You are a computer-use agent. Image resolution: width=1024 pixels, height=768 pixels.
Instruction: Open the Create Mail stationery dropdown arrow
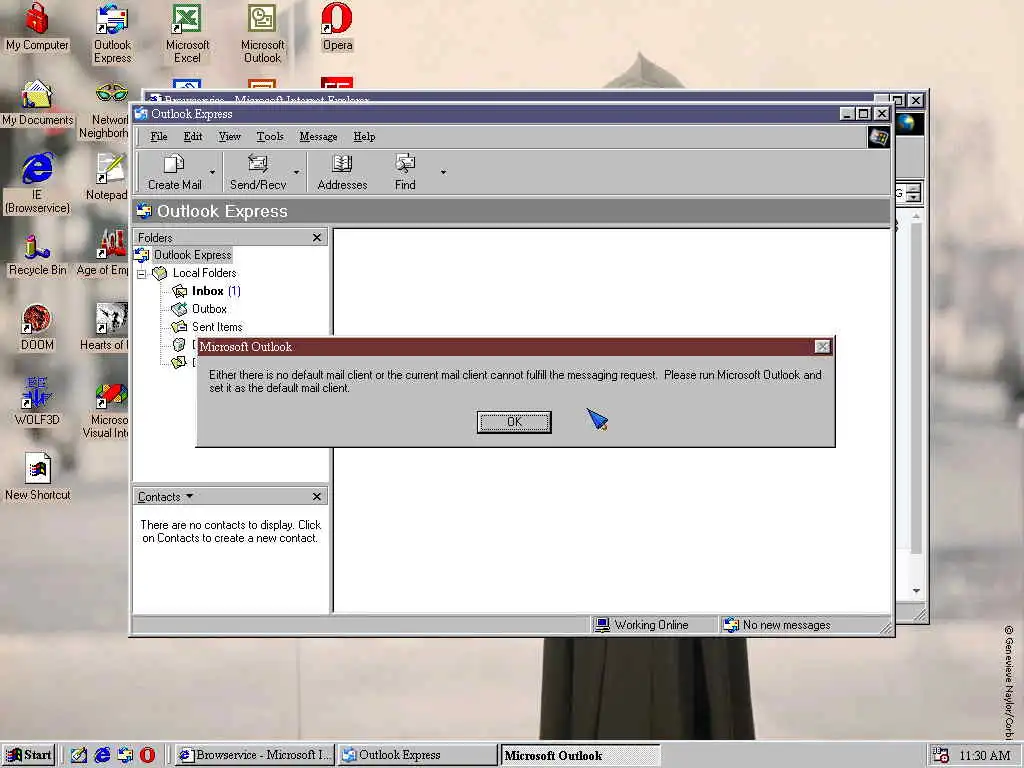point(212,172)
